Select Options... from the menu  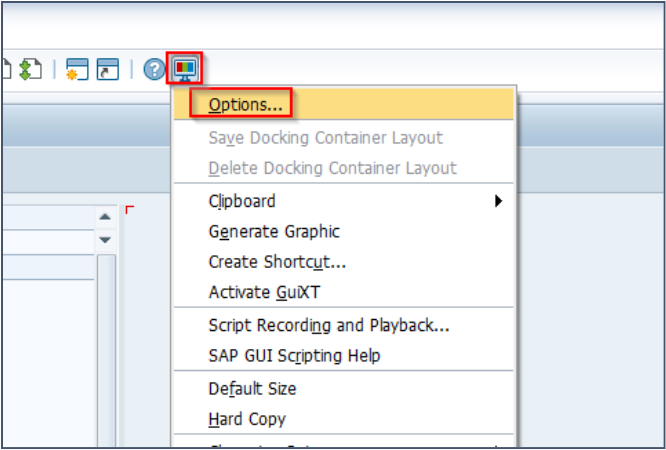coord(344,104)
